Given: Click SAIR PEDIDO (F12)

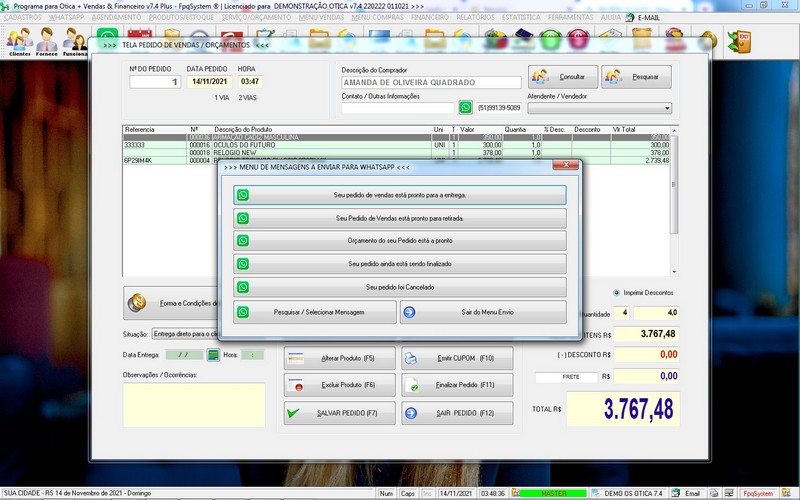Looking at the screenshot, I should (x=457, y=413).
